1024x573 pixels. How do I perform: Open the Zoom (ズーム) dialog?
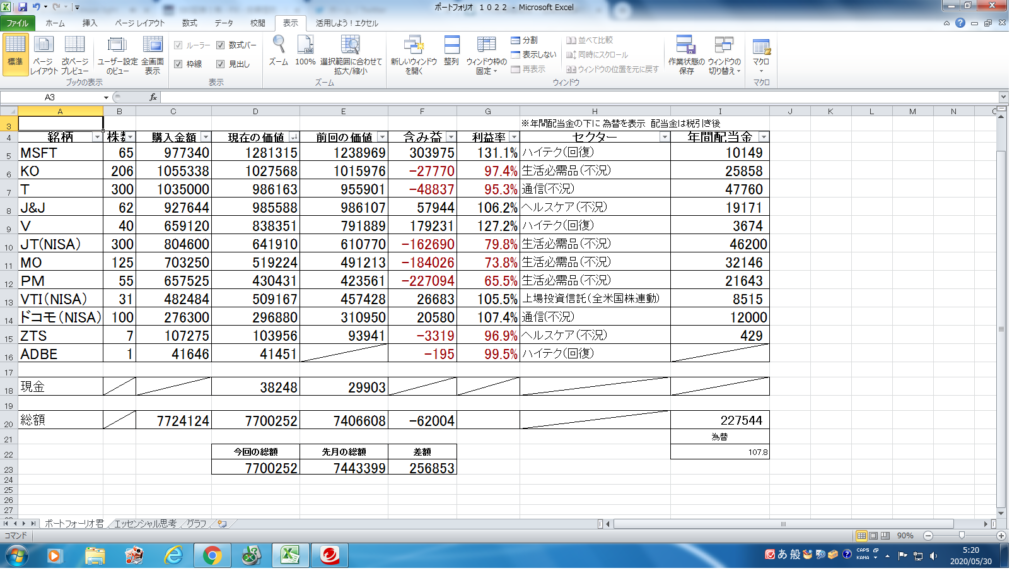click(x=279, y=51)
